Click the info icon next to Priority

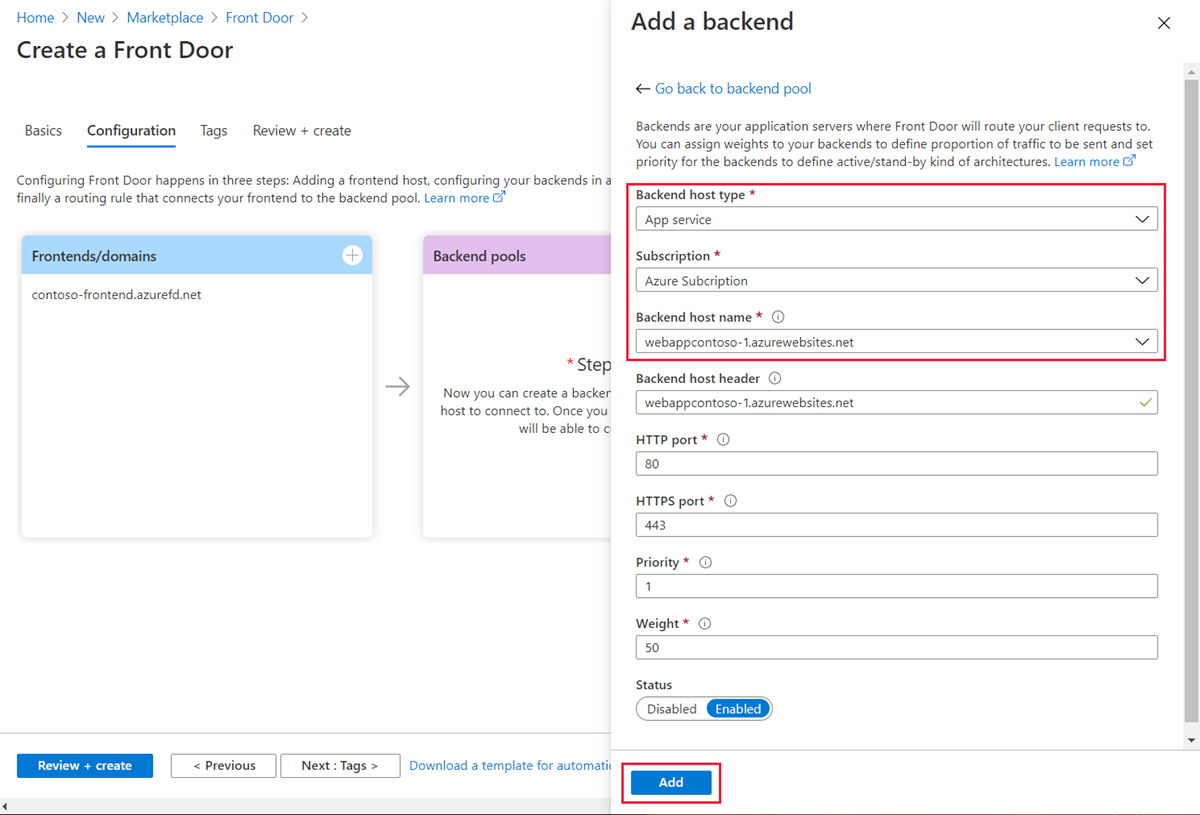tap(705, 562)
